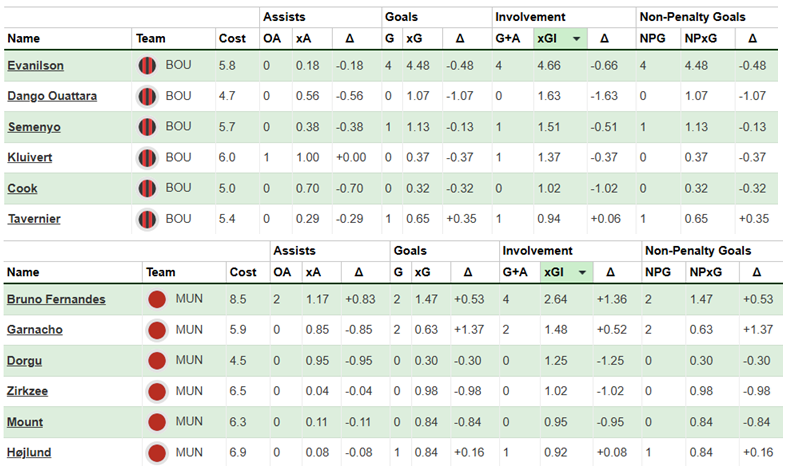Open xGI sort dropdown in Bournemouth table
790x470 pixels.
pos(576,38)
